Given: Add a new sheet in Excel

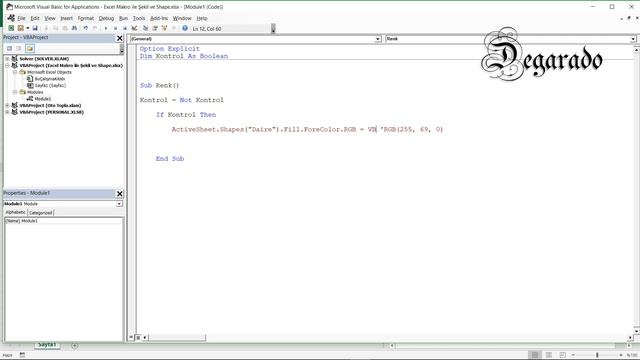Looking at the screenshot, I should [x=74, y=346].
